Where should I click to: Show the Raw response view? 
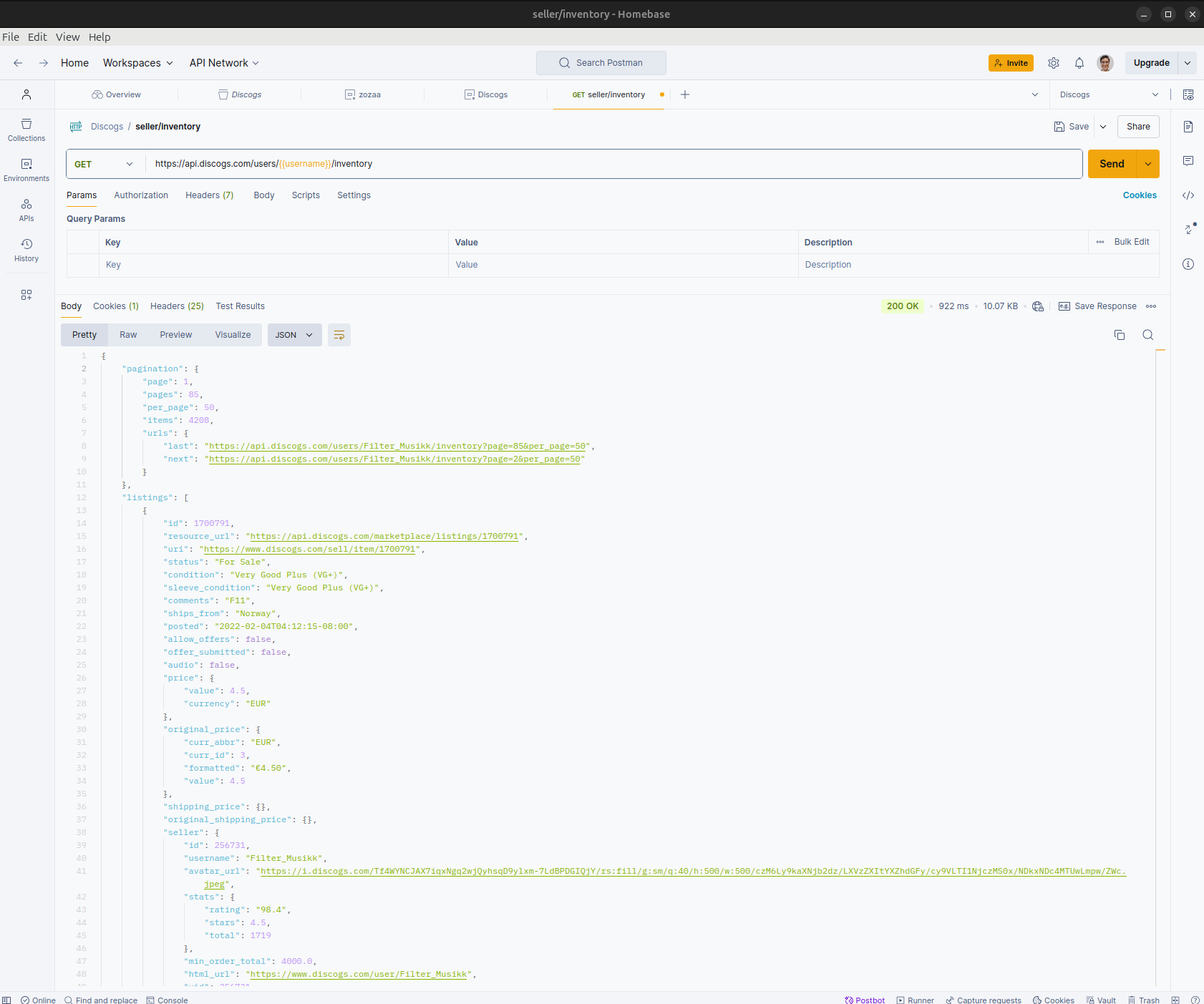click(x=128, y=335)
